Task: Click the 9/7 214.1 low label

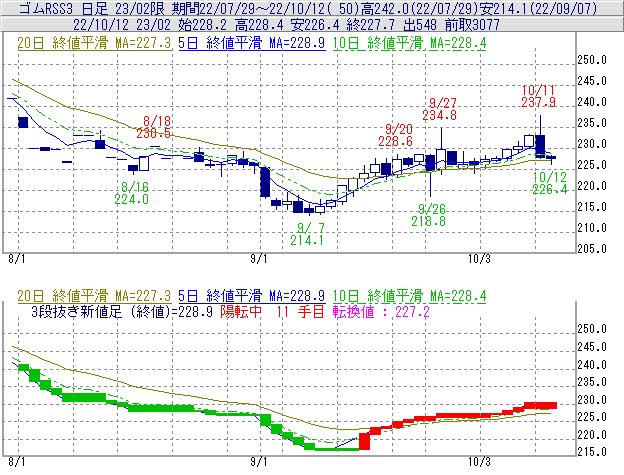Action: coord(307,234)
